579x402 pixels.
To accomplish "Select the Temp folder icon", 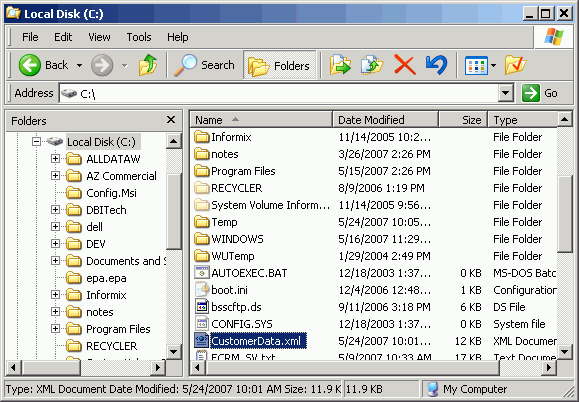I will (202, 222).
